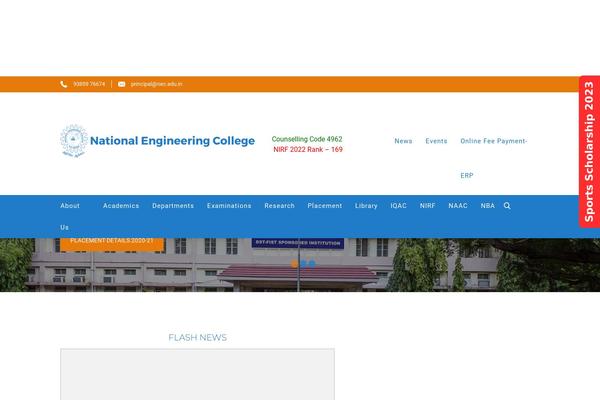Click the FLASH NEWS heading
This screenshot has height=400, width=600.
pos(197,338)
